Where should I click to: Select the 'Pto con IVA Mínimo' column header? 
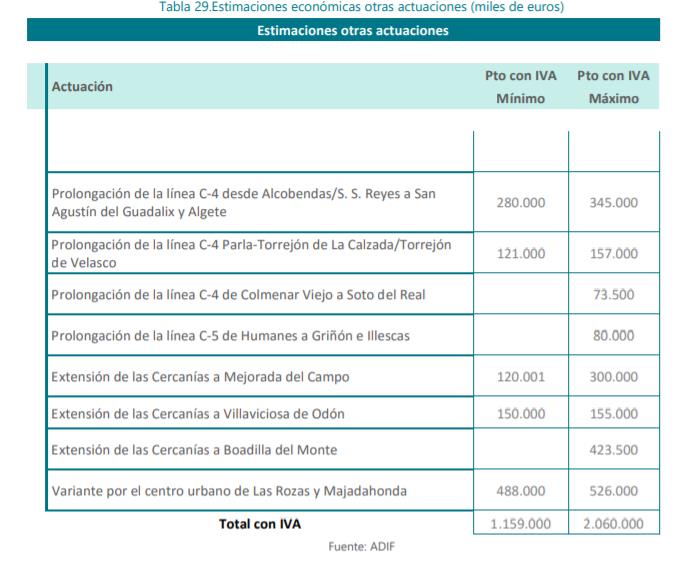(520, 87)
